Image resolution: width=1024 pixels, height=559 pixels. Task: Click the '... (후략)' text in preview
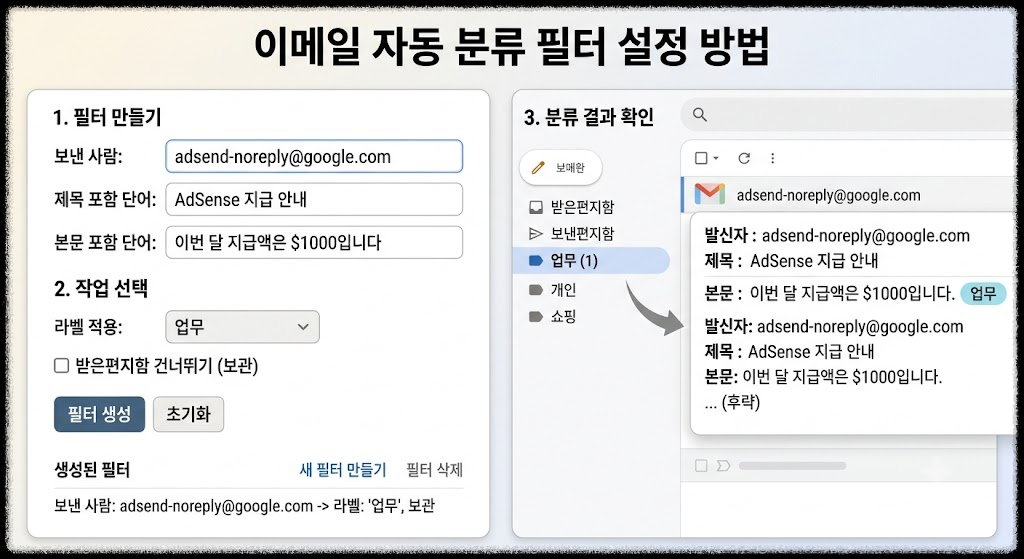click(732, 403)
